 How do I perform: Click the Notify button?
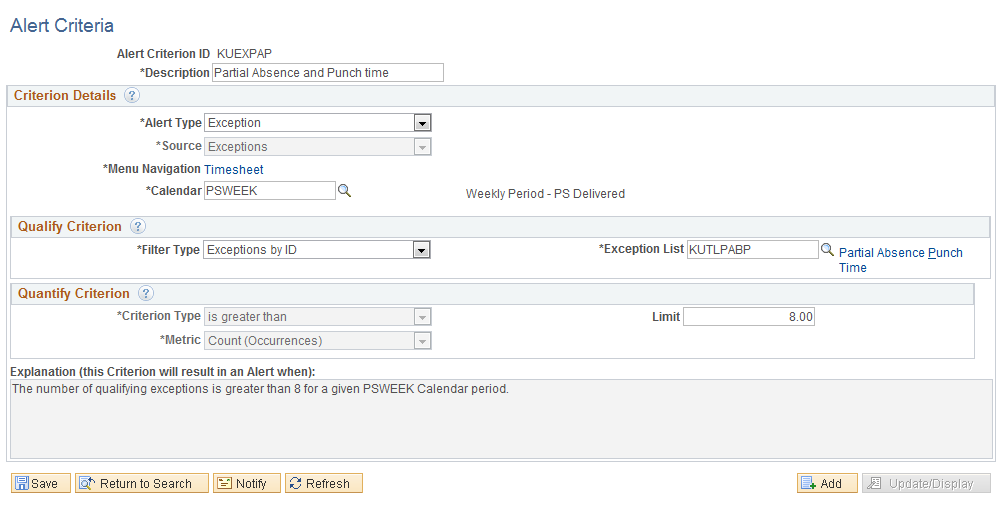click(247, 483)
